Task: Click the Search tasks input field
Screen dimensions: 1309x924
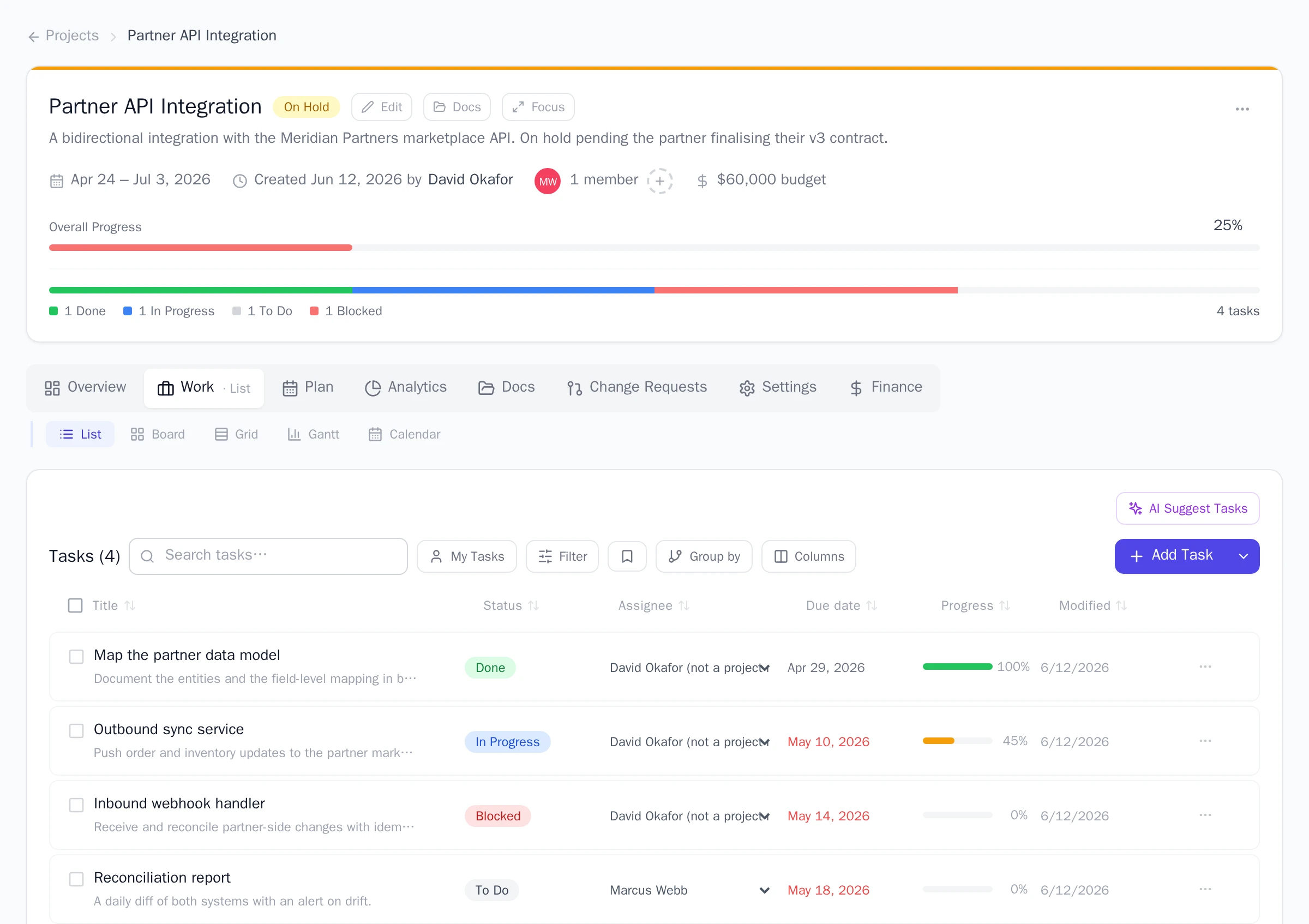Action: [268, 556]
